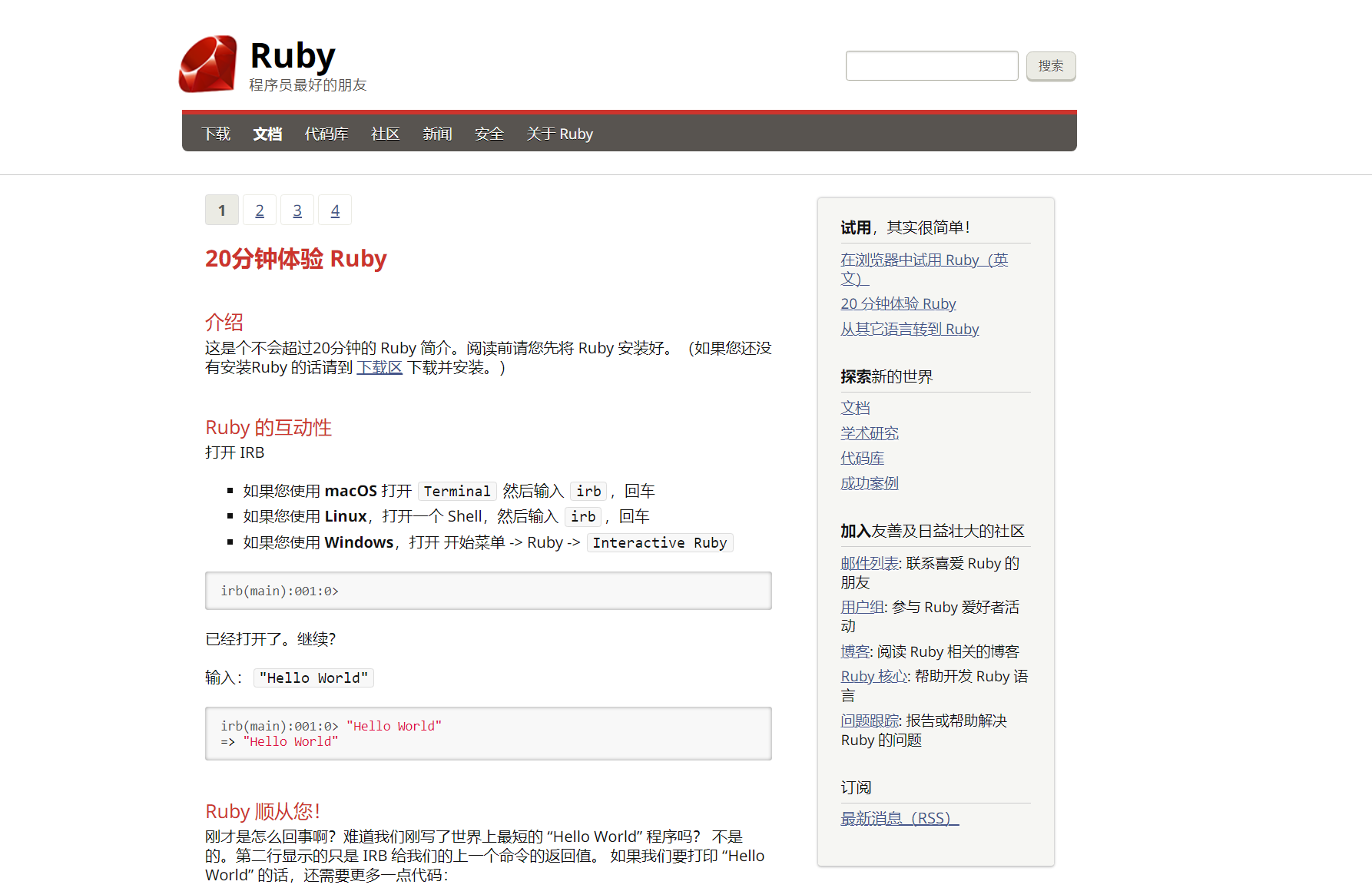Click the 试用，其实很简单! sidebar heading
The image size is (1372, 888).
tap(905, 227)
